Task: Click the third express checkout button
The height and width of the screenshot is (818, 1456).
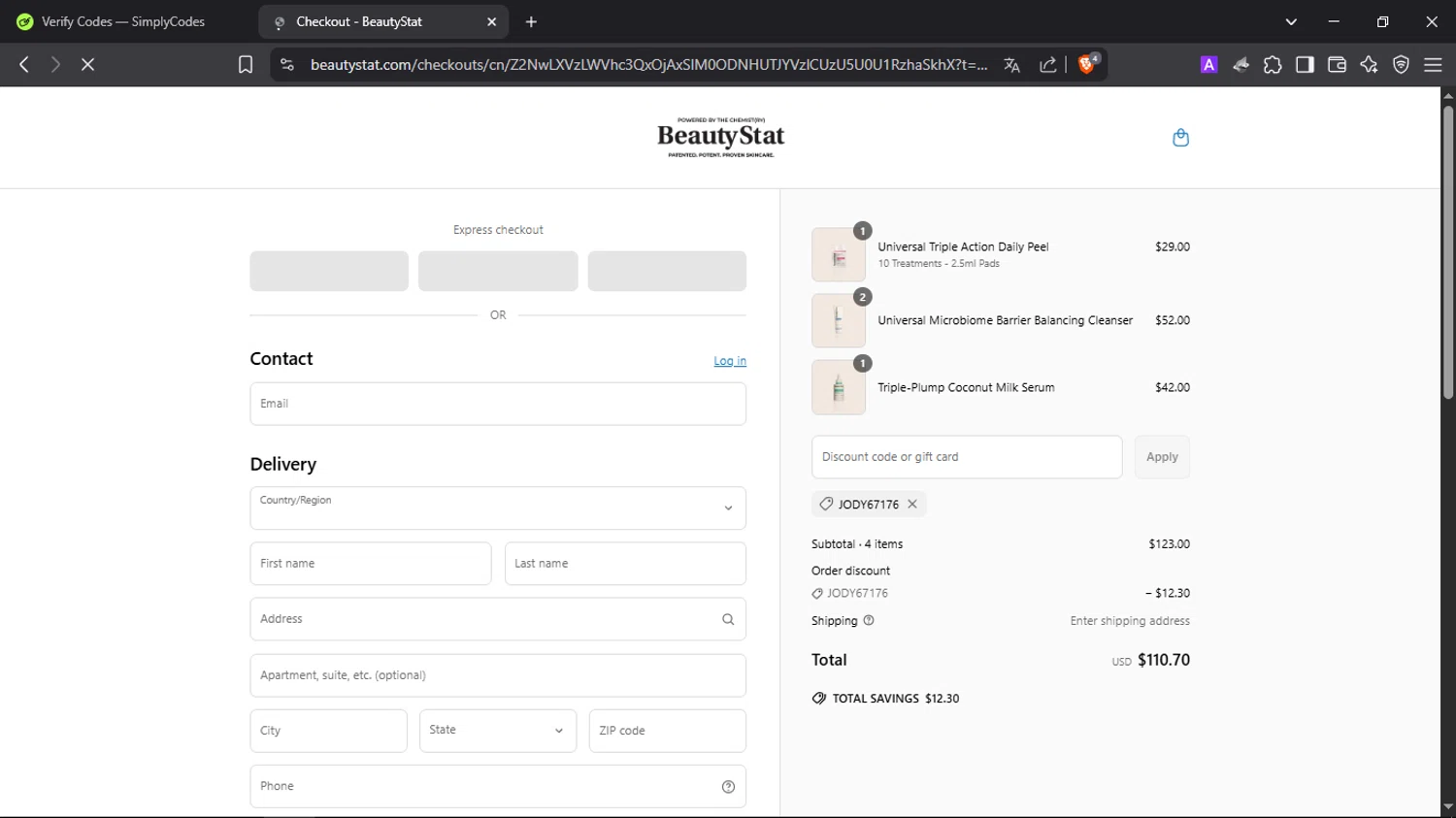Action: pos(667,271)
